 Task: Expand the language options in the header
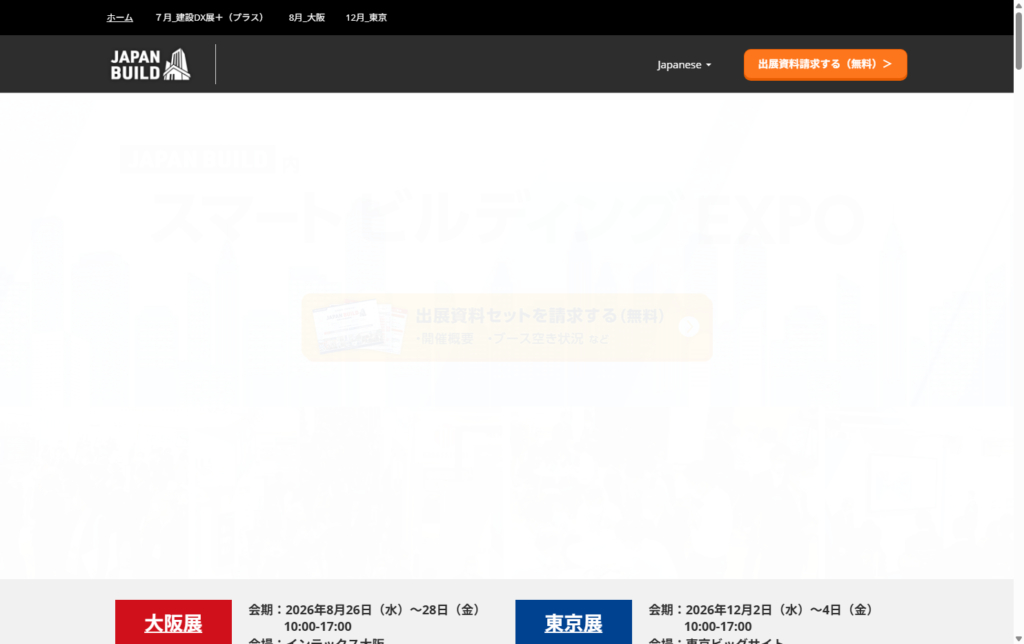[x=684, y=64]
